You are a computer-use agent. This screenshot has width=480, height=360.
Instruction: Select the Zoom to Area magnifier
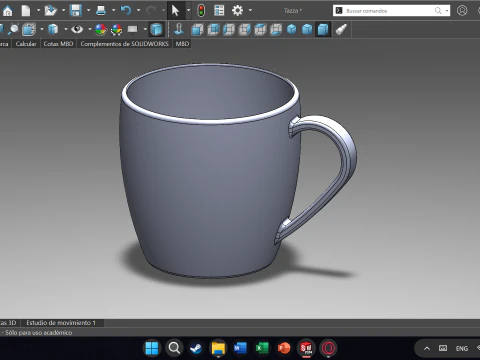[x=13, y=29]
